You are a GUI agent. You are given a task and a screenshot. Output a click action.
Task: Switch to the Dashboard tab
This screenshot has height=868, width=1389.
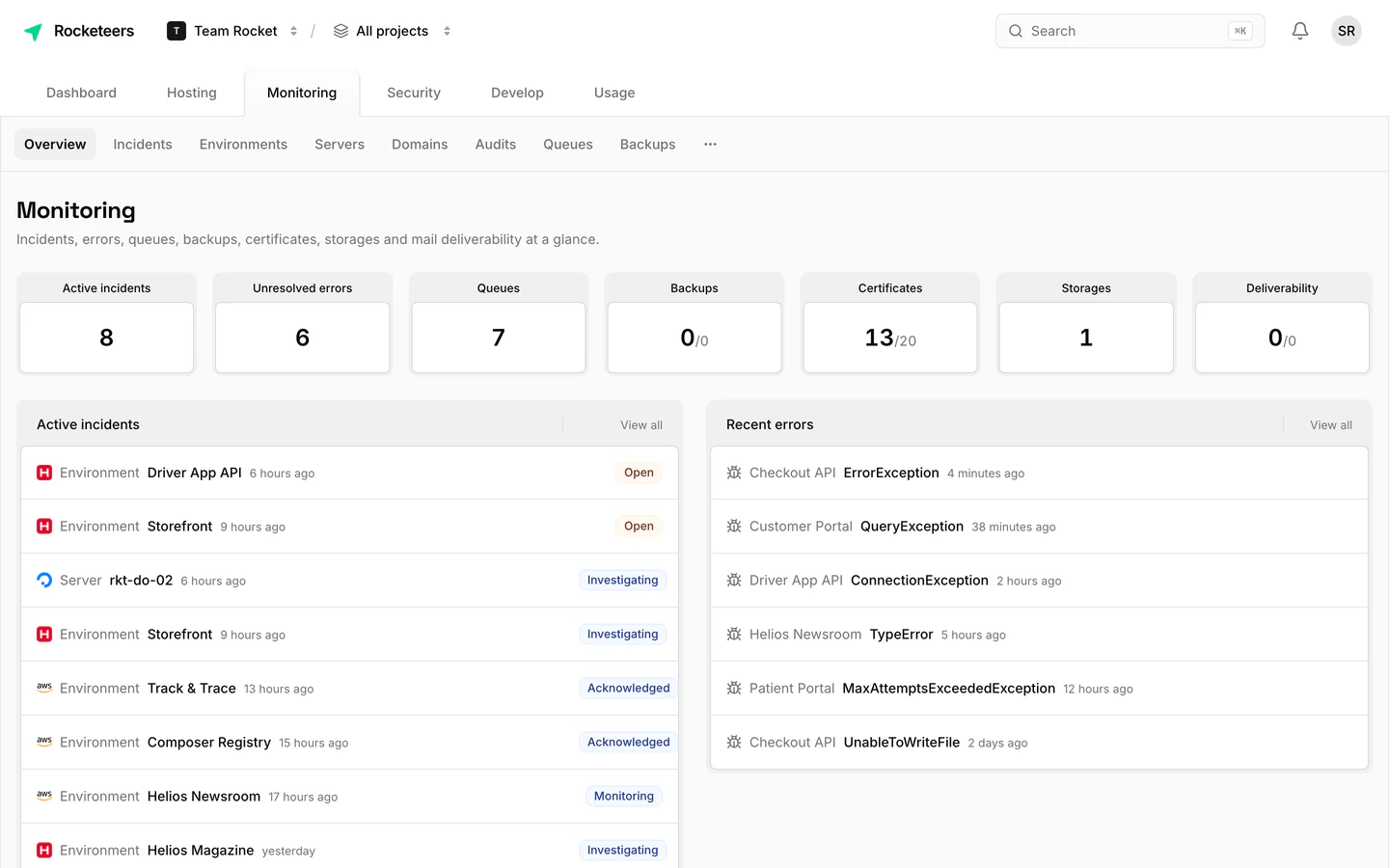pyautogui.click(x=81, y=93)
